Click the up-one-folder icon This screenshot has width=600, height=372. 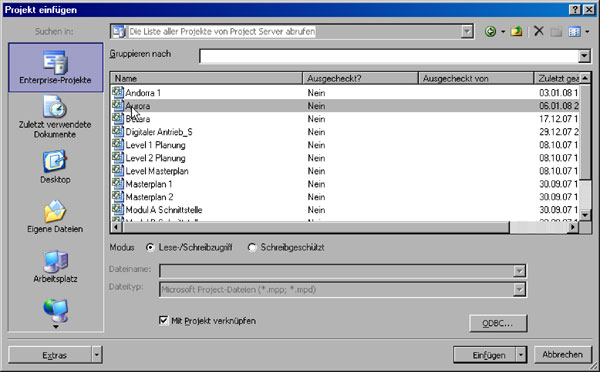pos(517,31)
